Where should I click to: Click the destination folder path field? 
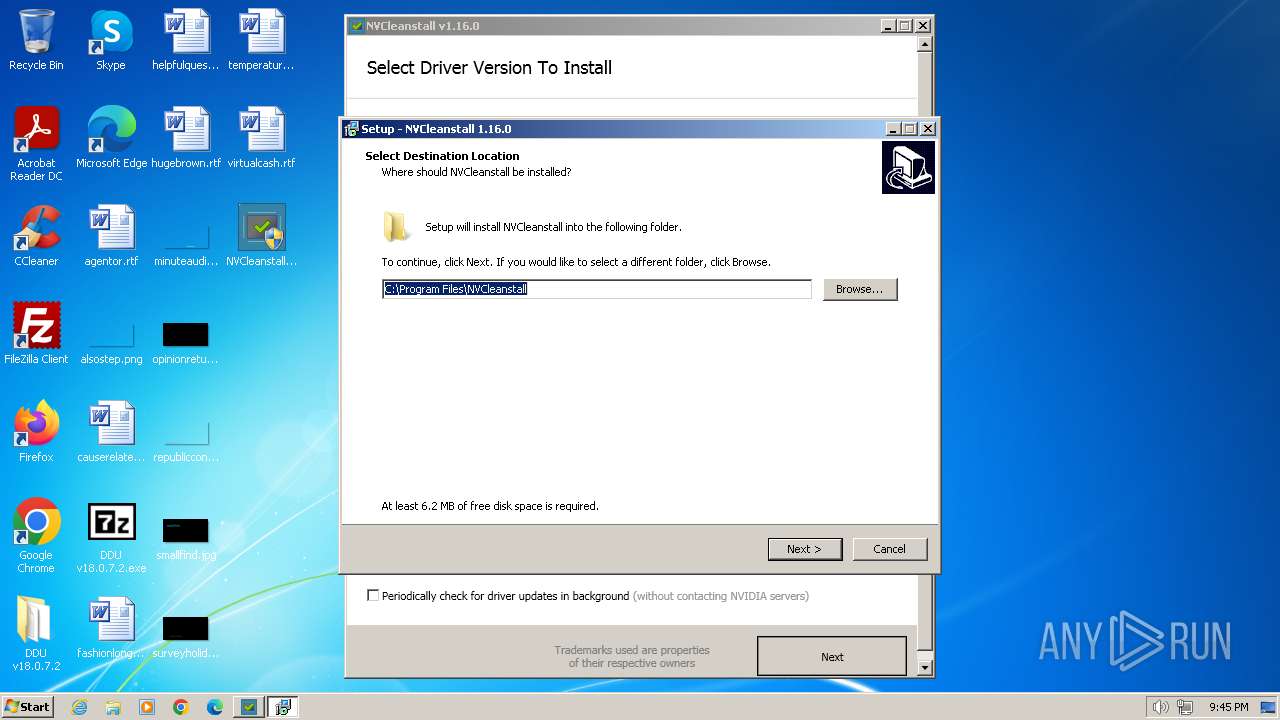click(x=597, y=289)
